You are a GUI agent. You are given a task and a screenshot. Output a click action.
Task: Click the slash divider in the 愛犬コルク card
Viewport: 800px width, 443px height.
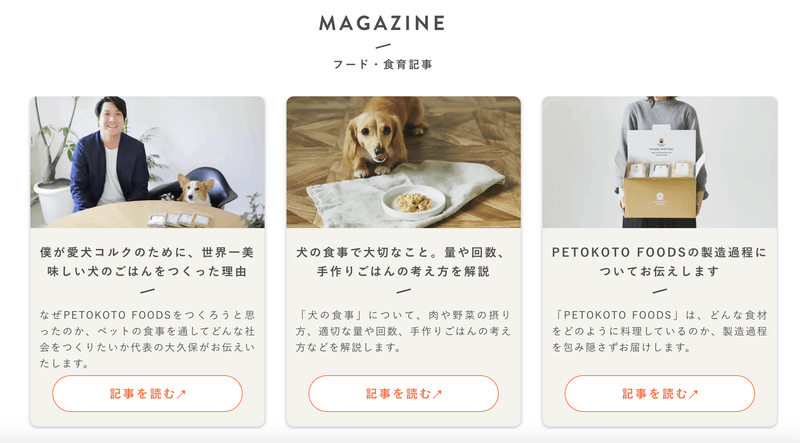click(x=147, y=291)
